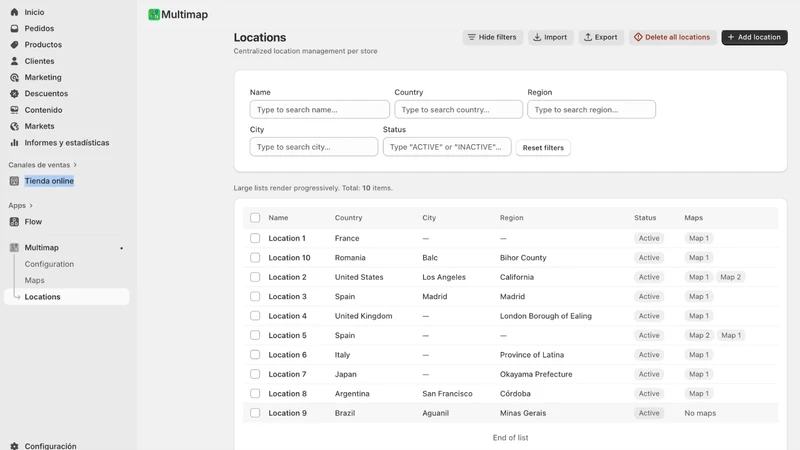
Task: Check the Location 3 checkbox
Action: coord(255,296)
